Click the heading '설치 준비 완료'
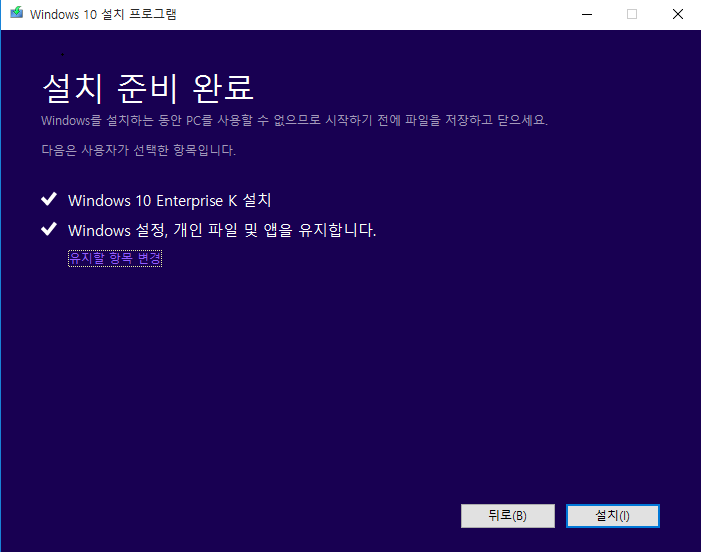 (148, 88)
